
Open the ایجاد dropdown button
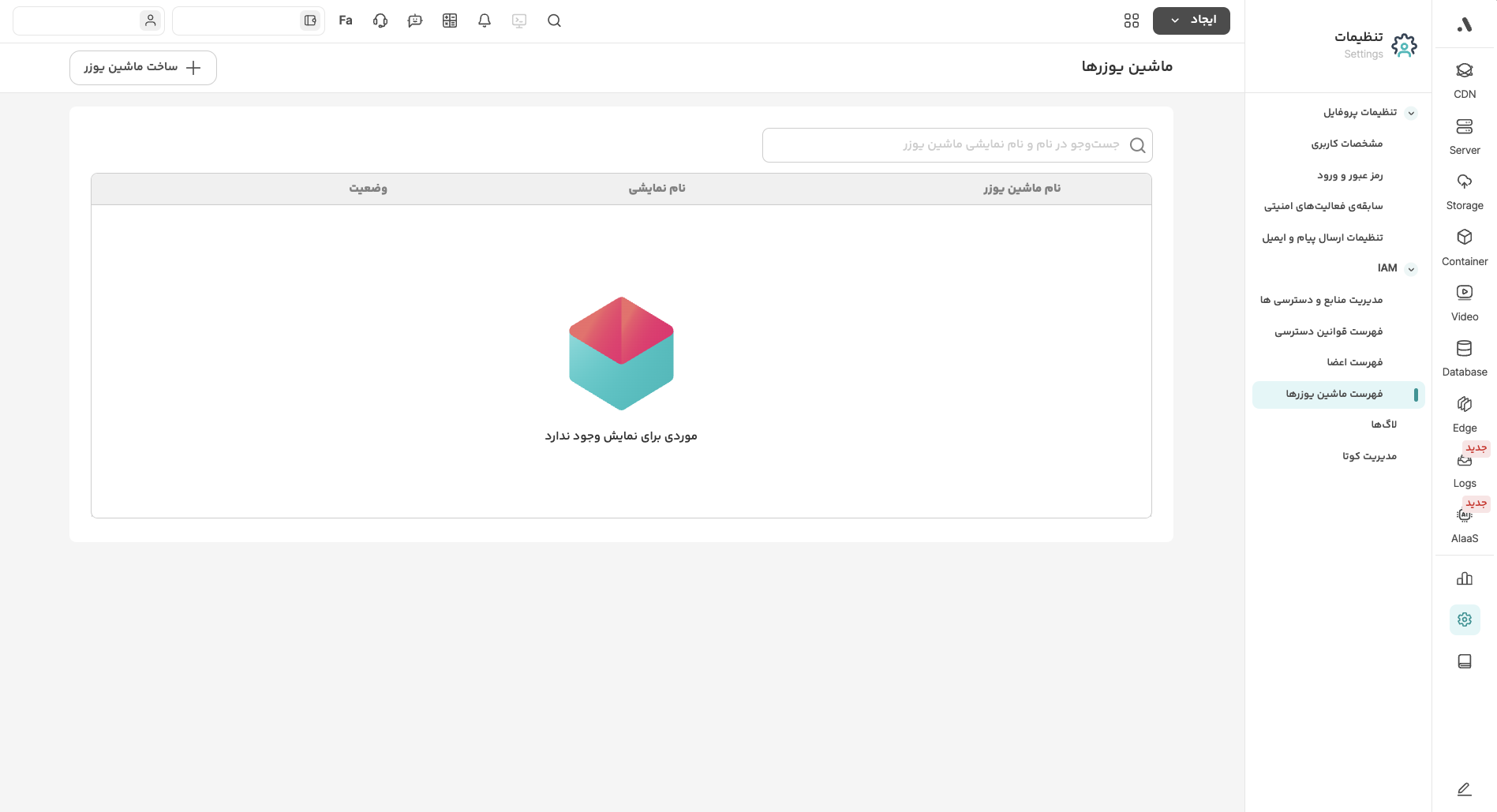(1191, 21)
